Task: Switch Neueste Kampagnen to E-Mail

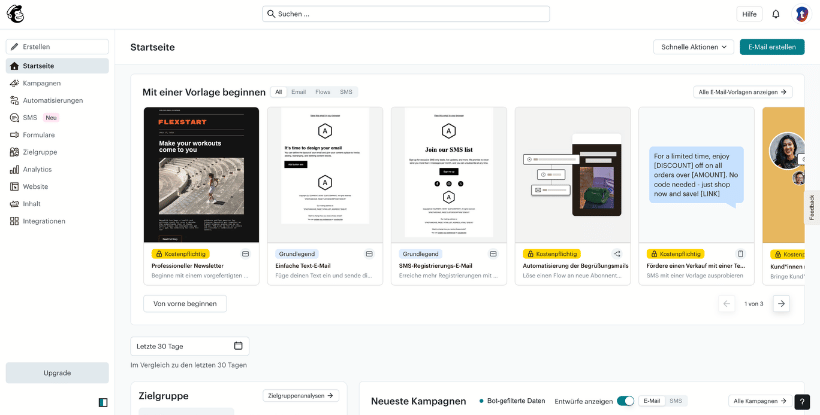Action: coord(652,401)
